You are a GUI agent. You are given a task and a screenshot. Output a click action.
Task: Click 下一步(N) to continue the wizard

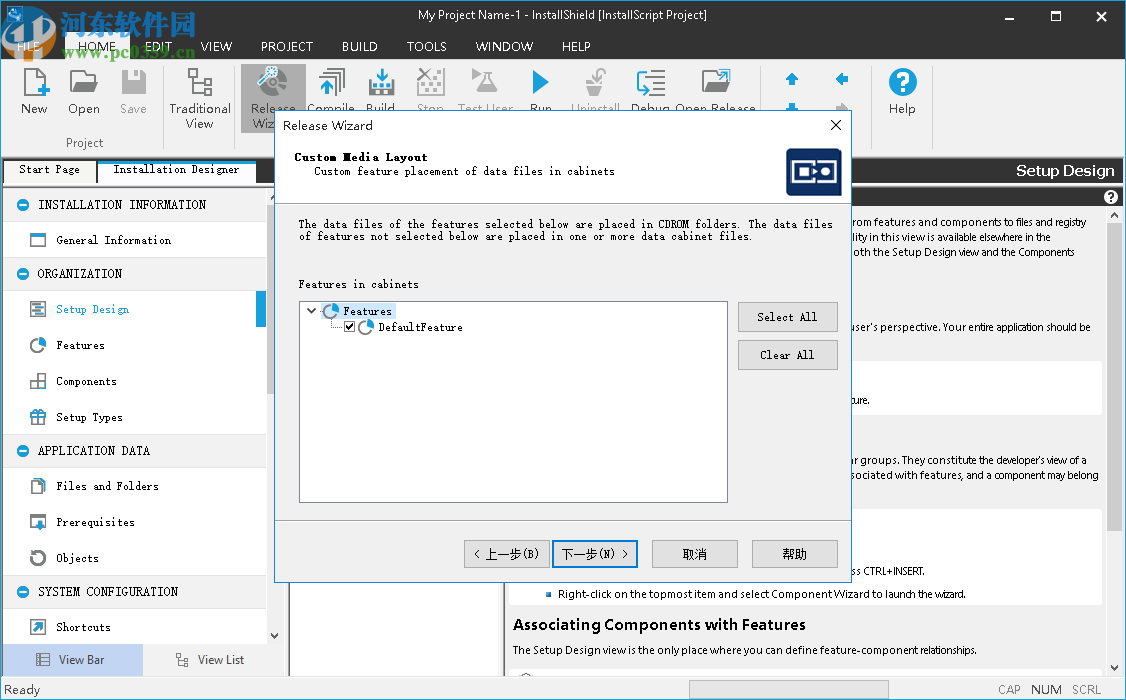595,553
